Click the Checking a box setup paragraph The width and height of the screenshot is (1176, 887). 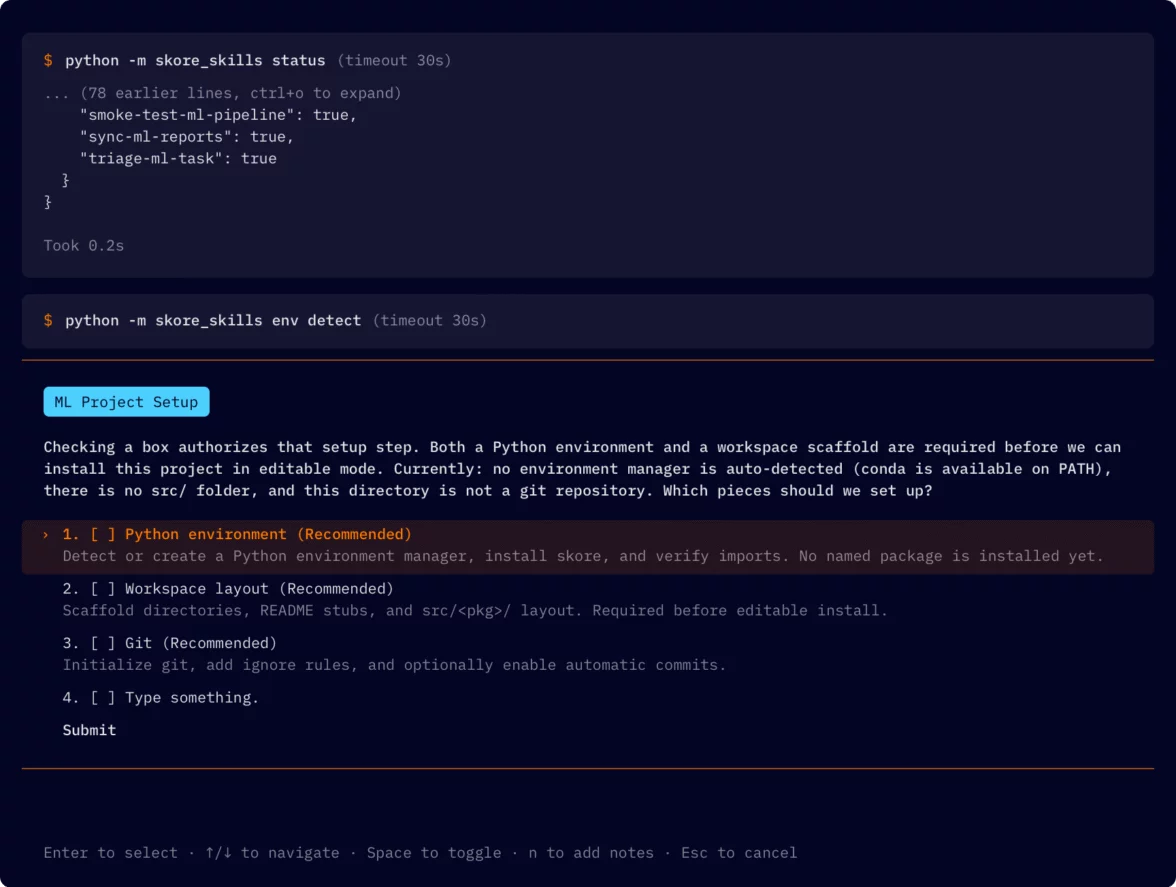tap(583, 469)
